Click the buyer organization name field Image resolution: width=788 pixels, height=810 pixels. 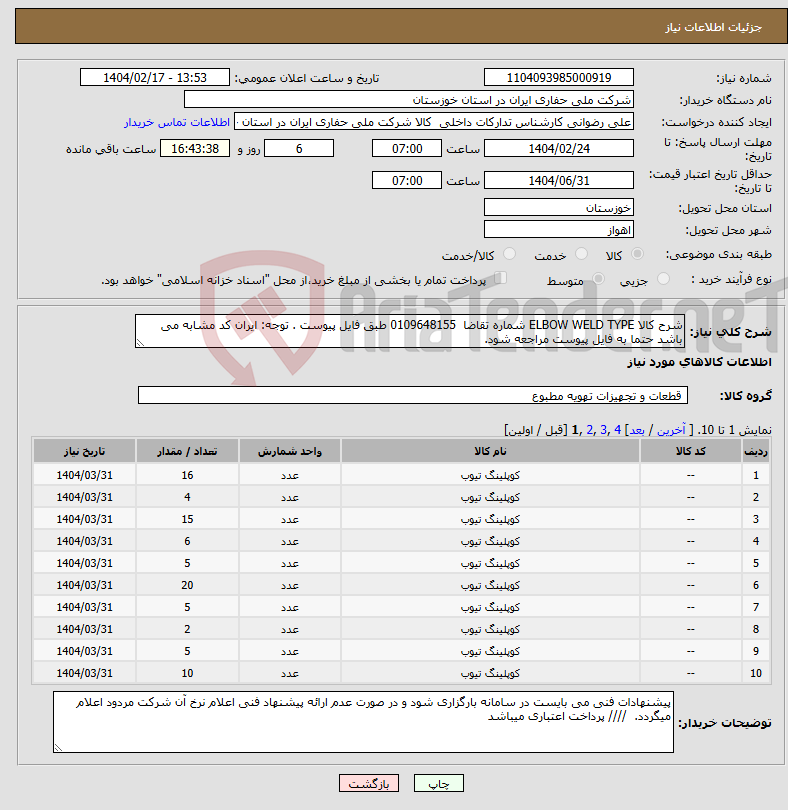tap(409, 100)
